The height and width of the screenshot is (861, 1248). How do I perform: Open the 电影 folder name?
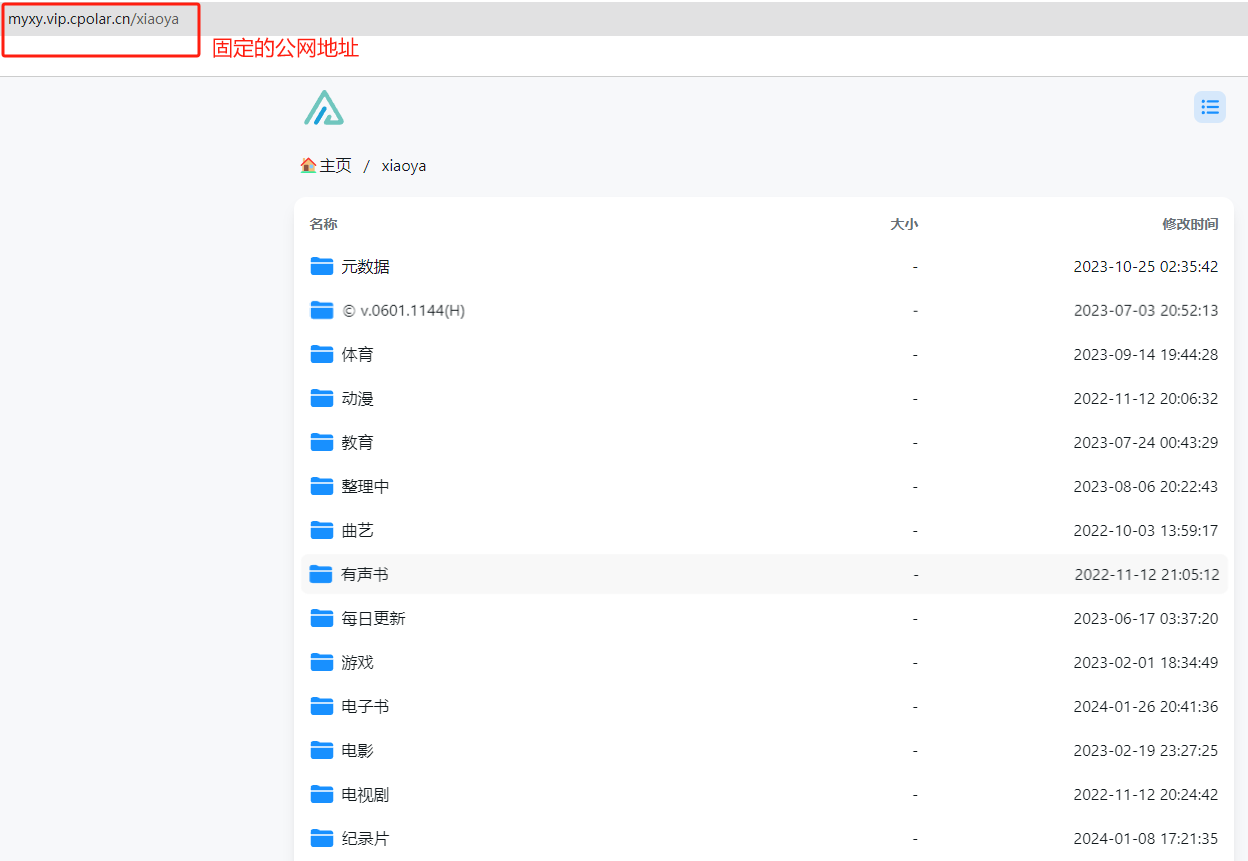tap(357, 751)
